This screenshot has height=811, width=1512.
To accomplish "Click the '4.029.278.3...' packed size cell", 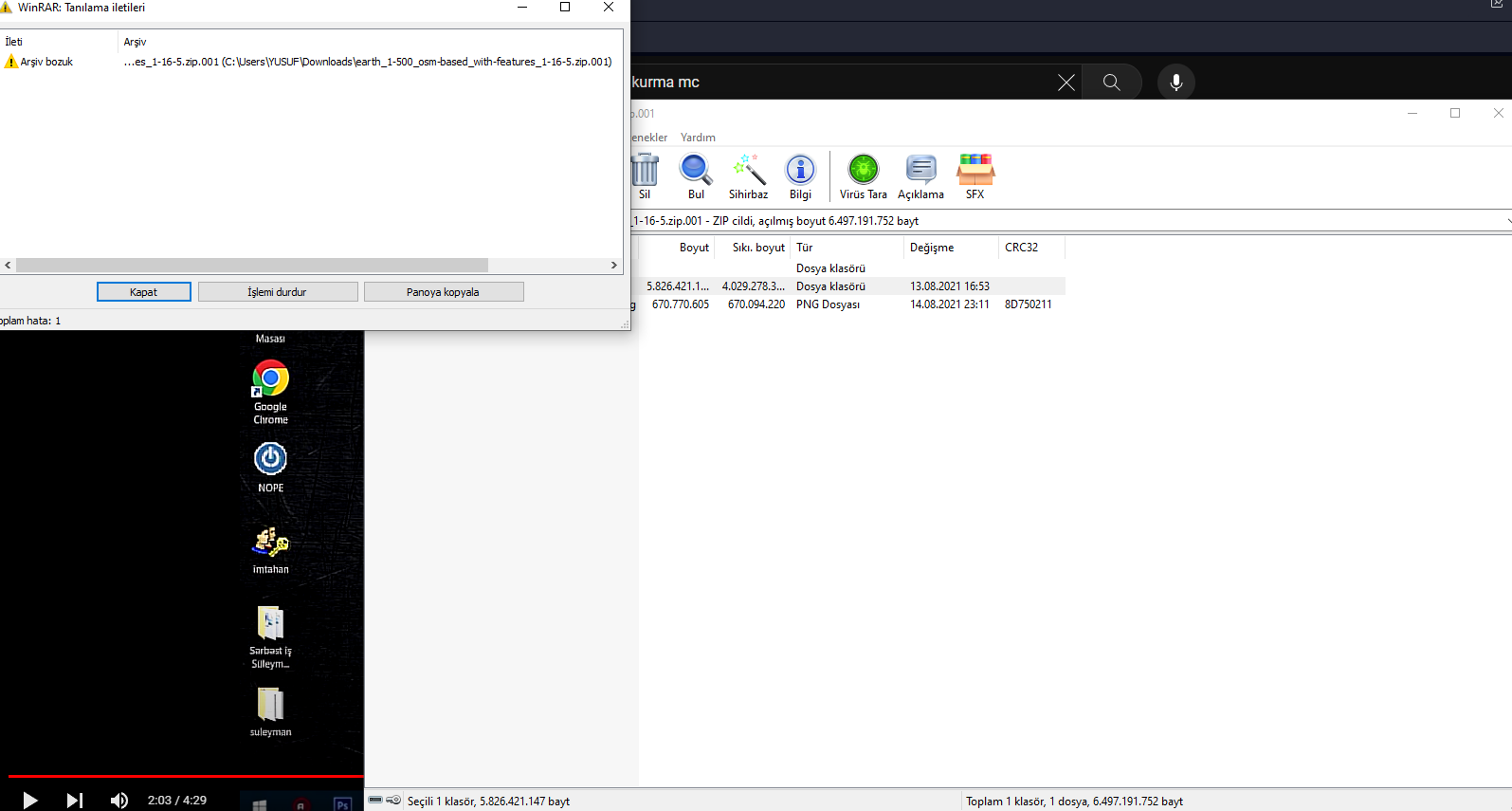I will [x=754, y=286].
